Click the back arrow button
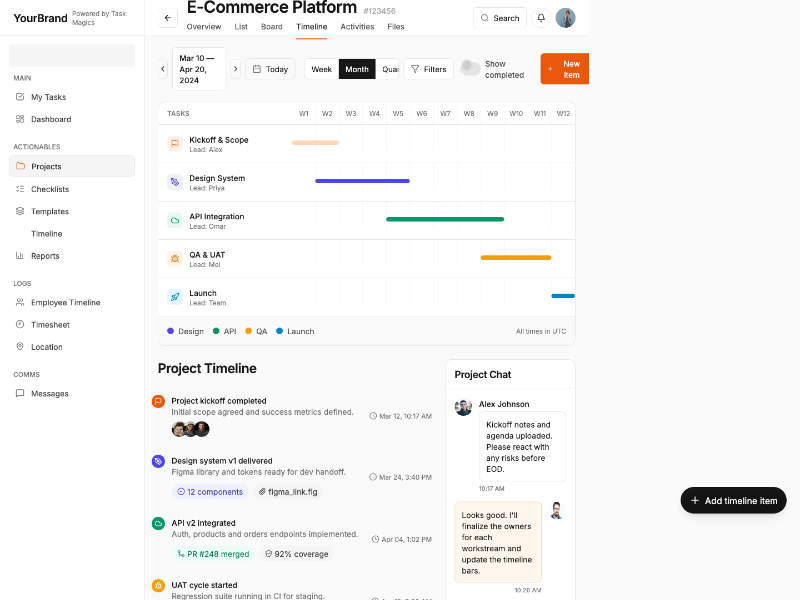Image resolution: width=800 pixels, height=600 pixels. (167, 18)
